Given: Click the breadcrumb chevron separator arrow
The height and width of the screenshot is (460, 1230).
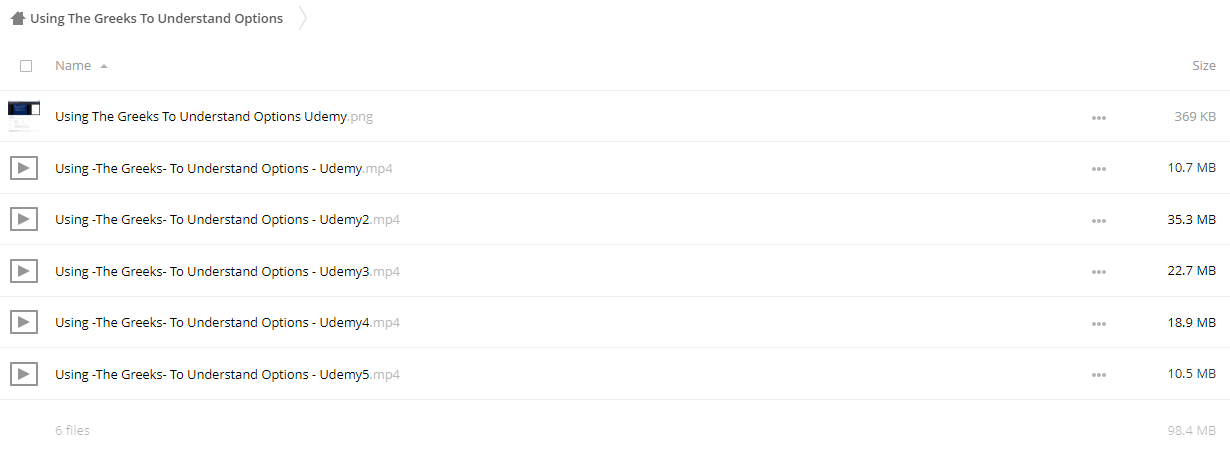Looking at the screenshot, I should [303, 18].
